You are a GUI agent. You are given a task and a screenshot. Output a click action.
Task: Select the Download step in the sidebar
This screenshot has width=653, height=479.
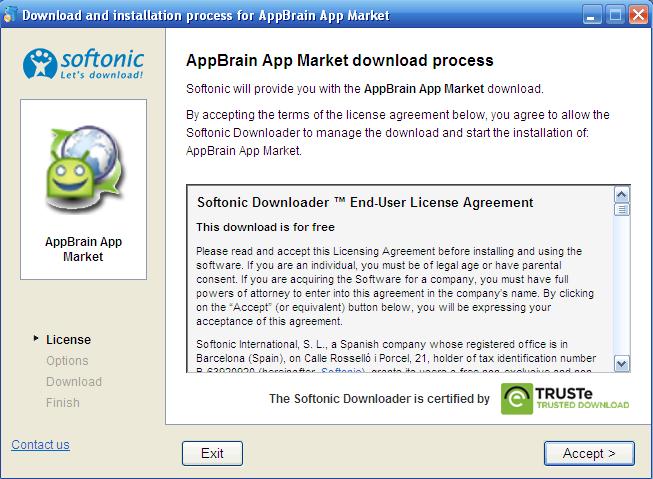click(x=74, y=381)
